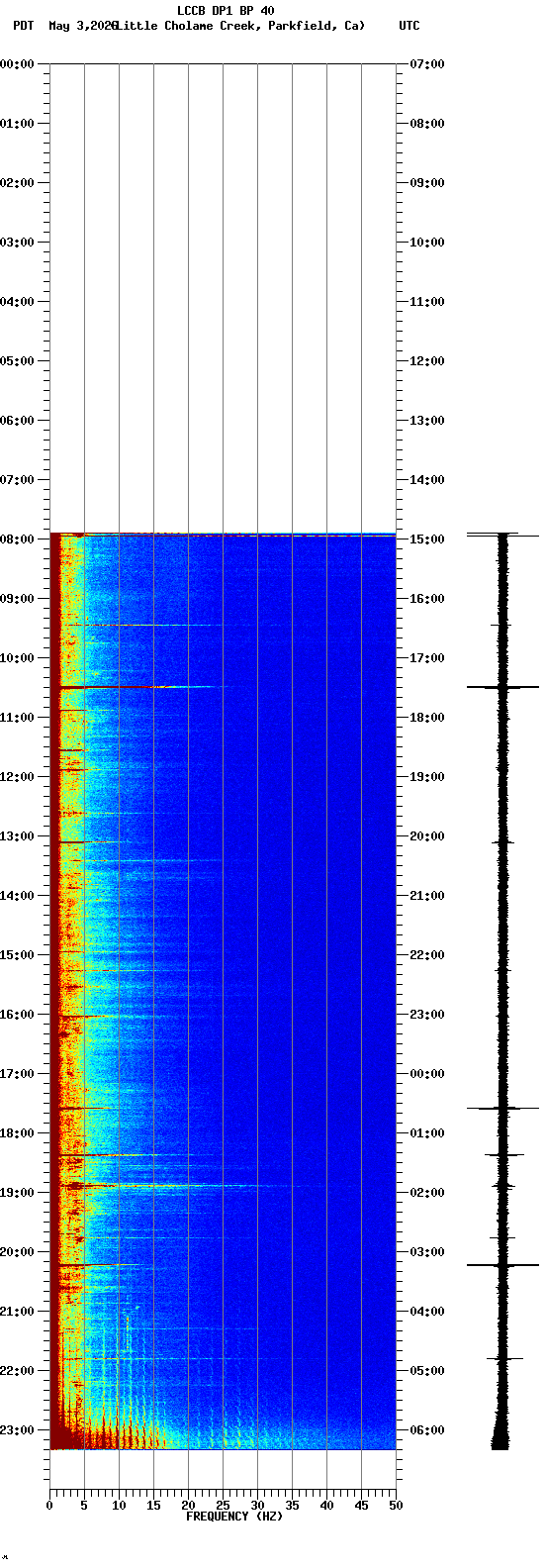Click the title "LCCB DP1 BP 40"
546x1568 pixels.
coord(226,11)
